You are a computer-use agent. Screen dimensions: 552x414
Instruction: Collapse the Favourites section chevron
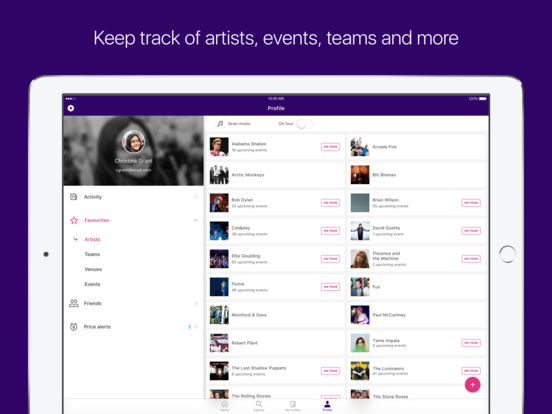(x=196, y=220)
